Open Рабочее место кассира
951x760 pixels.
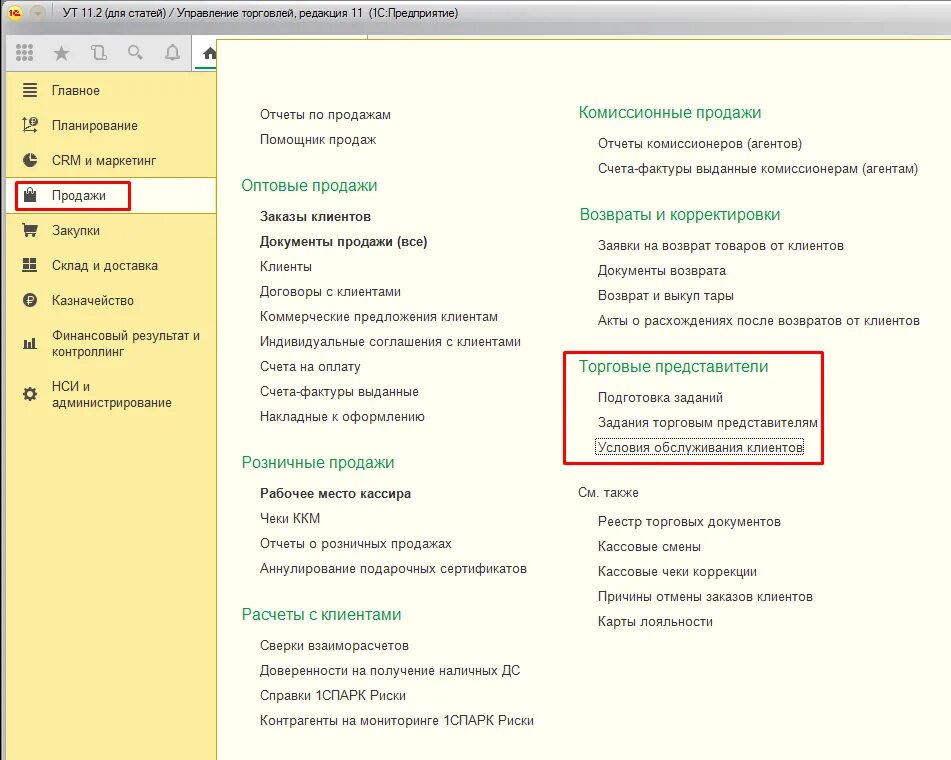[x=335, y=494]
